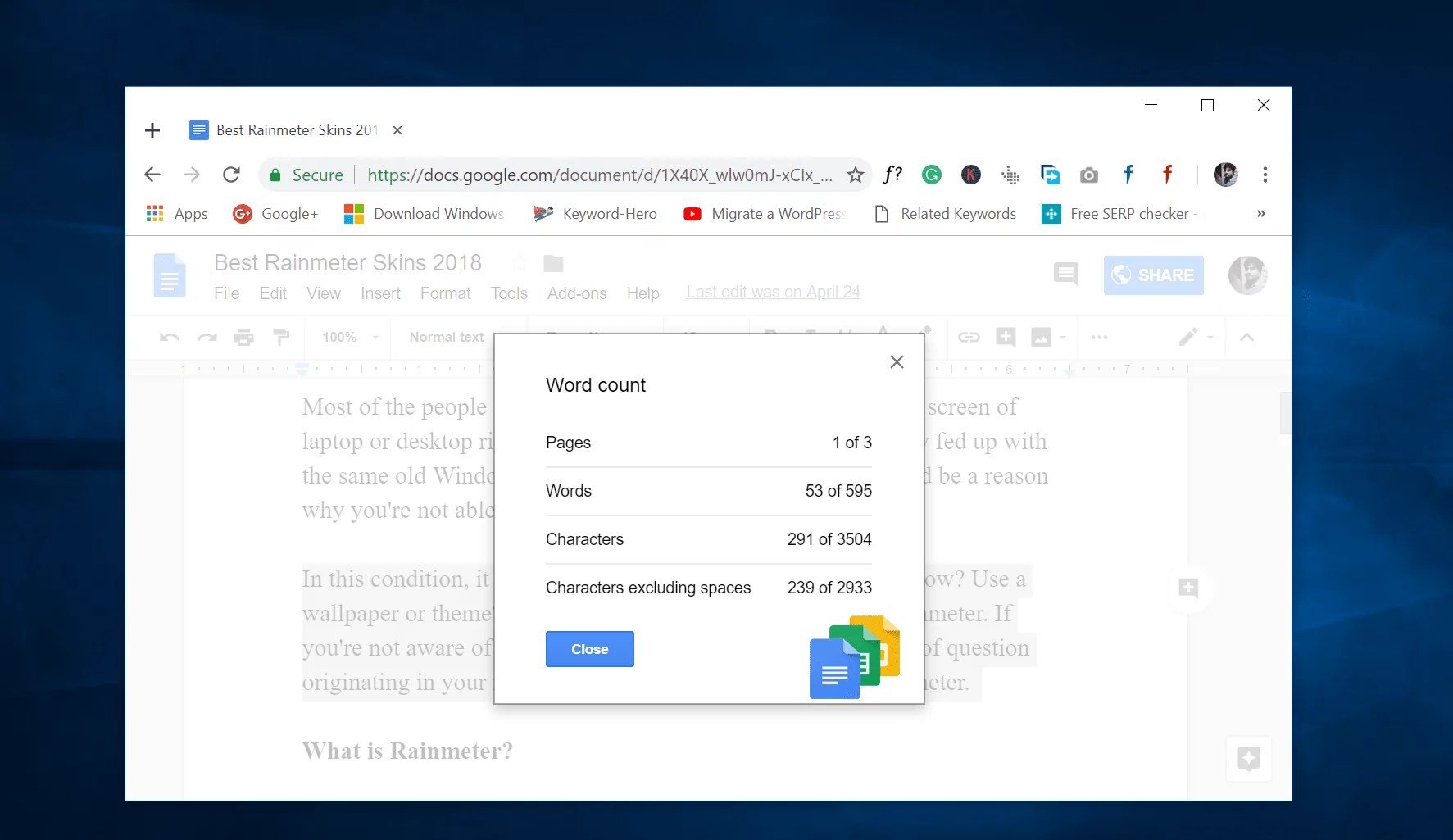Open the Grammarly extension
Viewport: 1453px width, 840px height.
coord(932,175)
